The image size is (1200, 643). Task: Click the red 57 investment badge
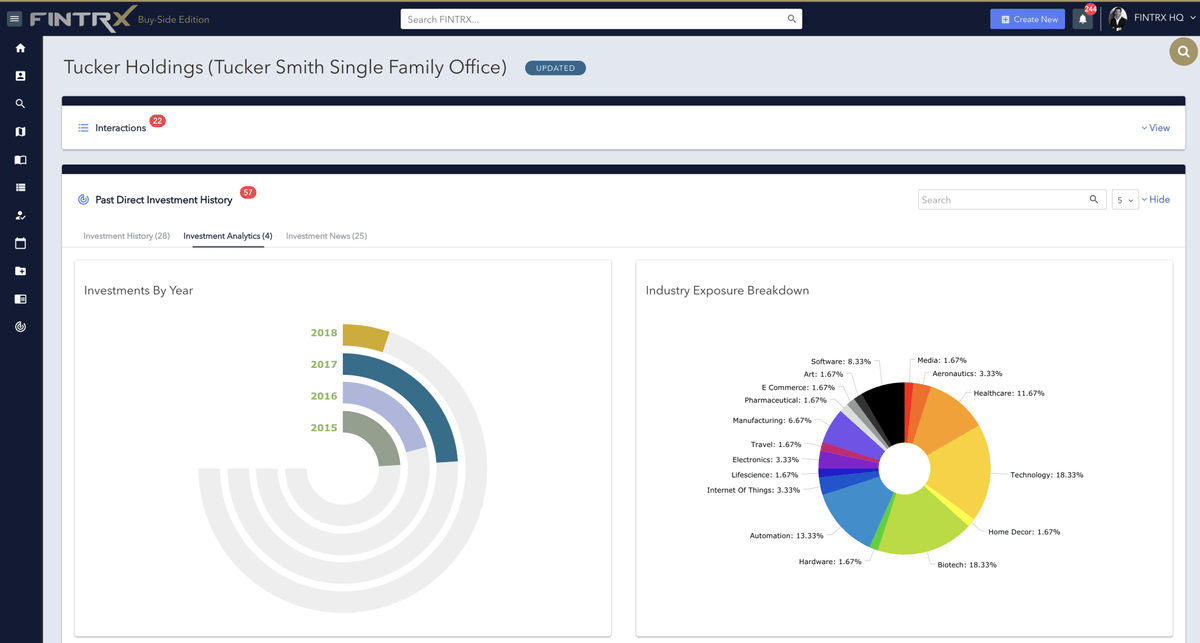click(x=248, y=192)
